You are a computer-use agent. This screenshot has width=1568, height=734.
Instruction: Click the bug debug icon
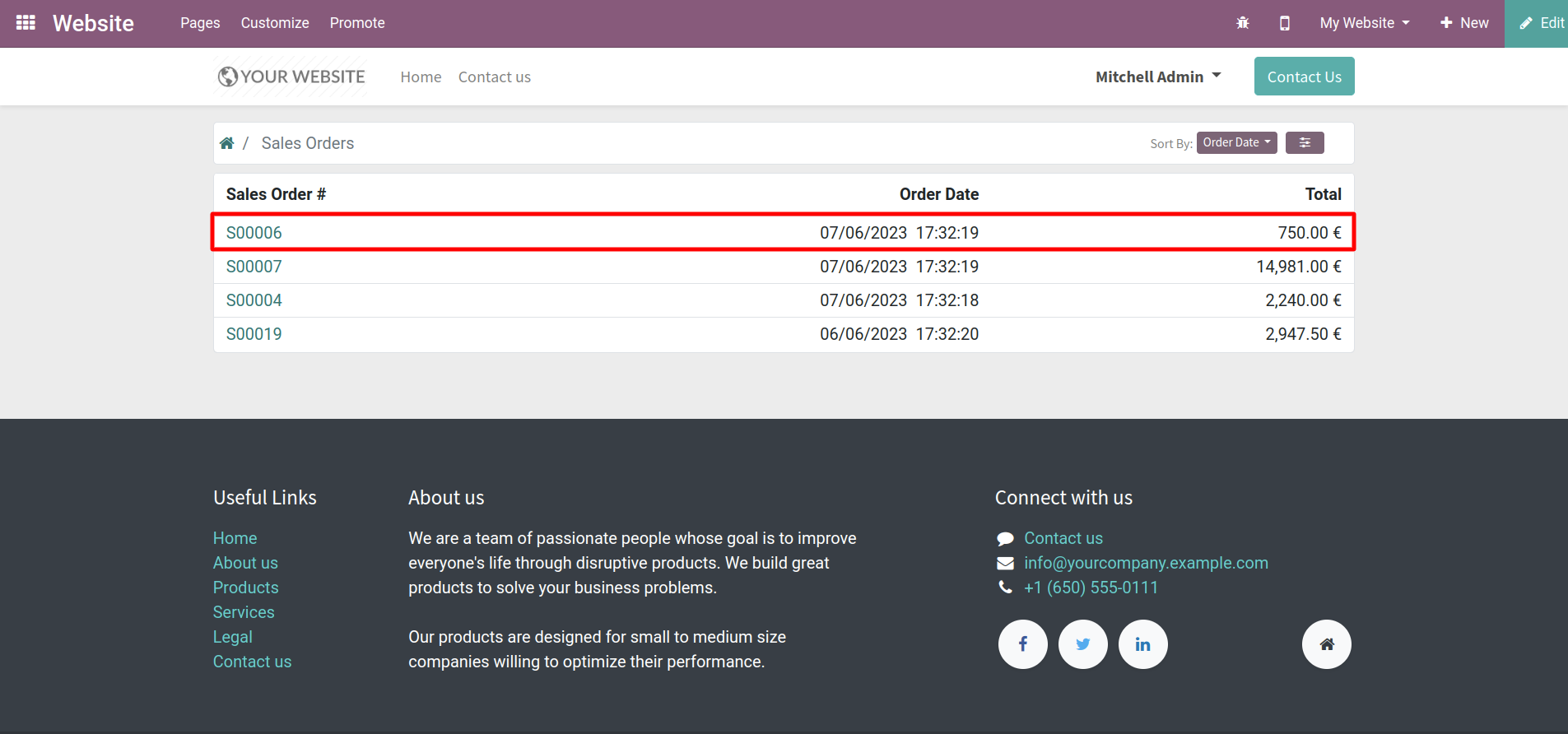pos(1242,23)
